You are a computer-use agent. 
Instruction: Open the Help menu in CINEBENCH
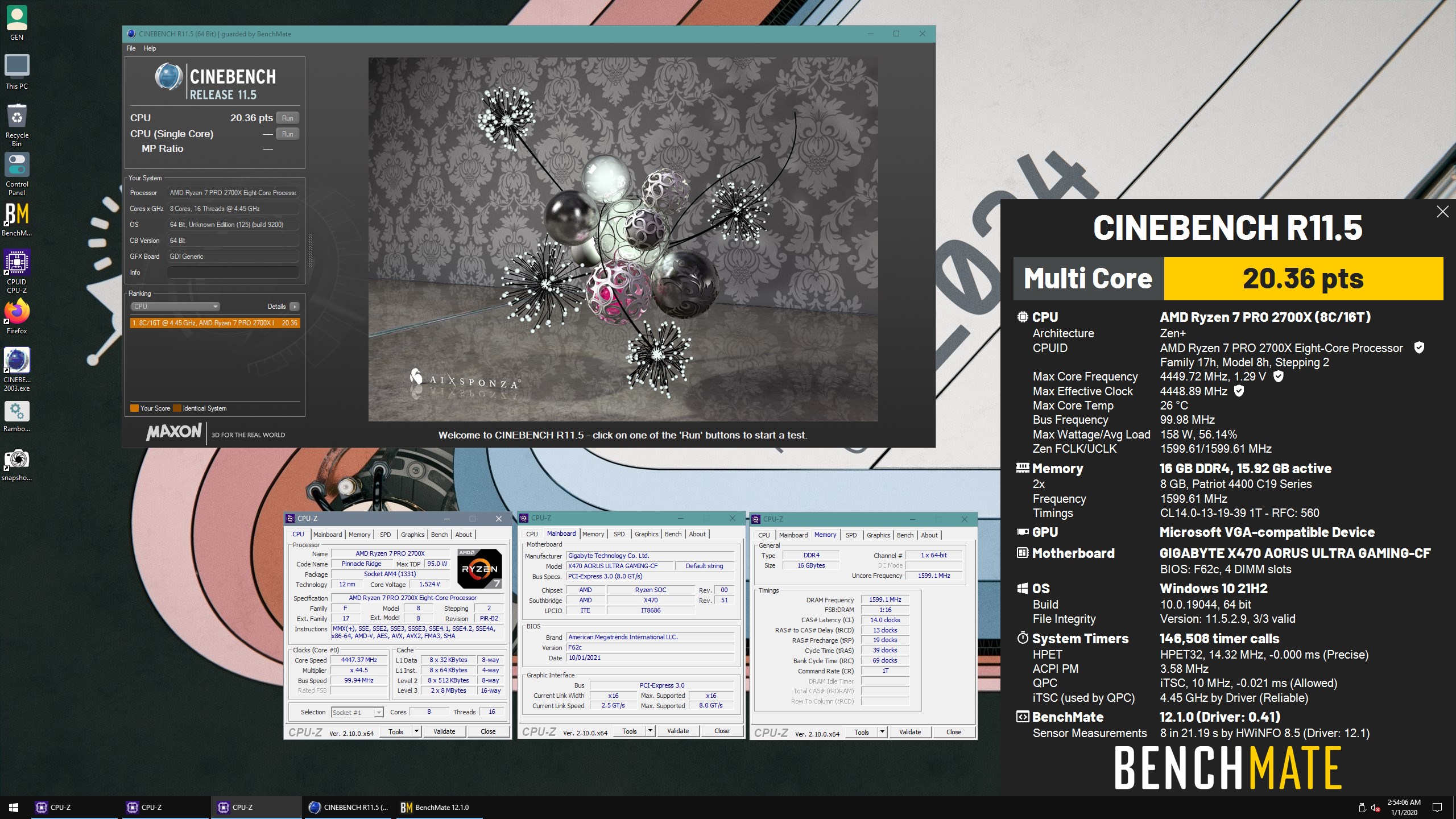point(150,48)
